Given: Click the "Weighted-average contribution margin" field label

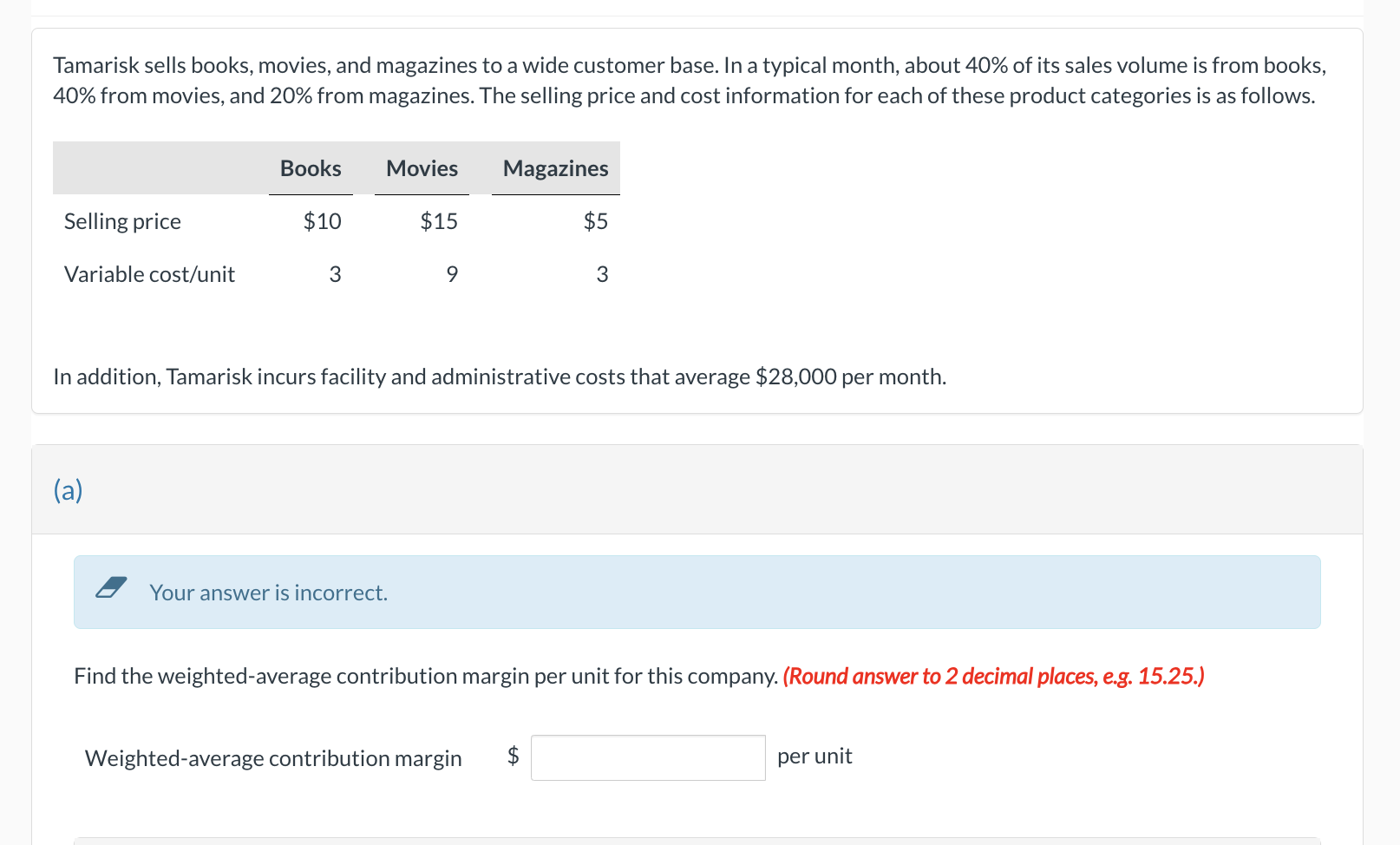Looking at the screenshot, I should coord(273,758).
